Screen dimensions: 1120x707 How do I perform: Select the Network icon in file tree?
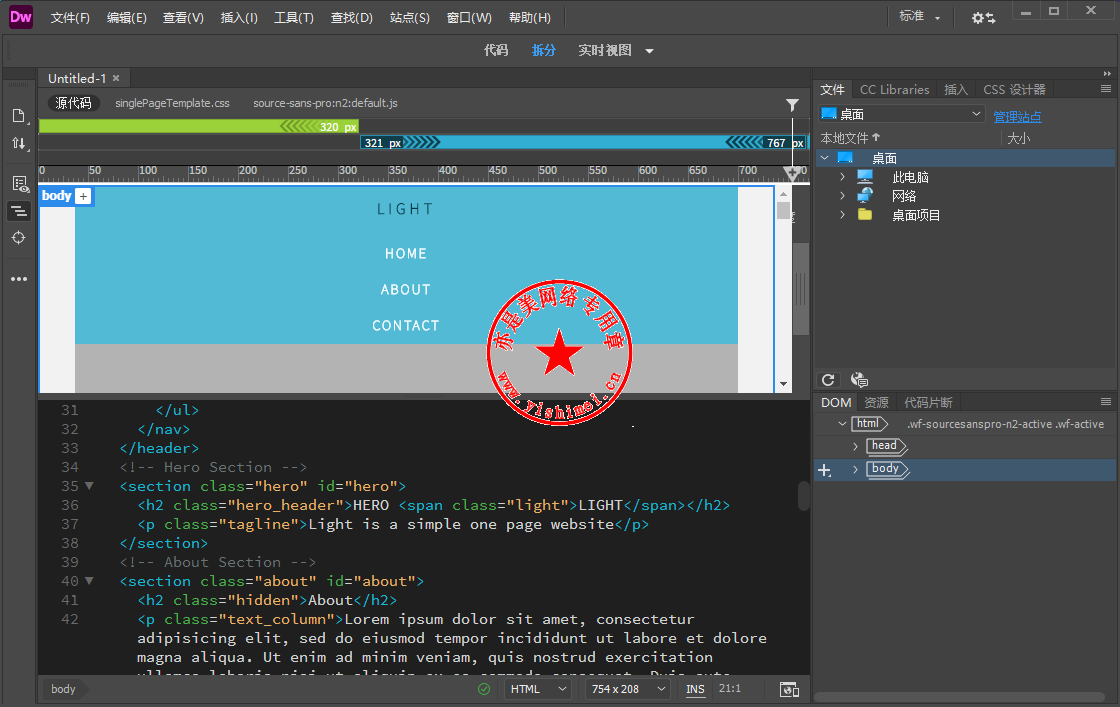coord(865,196)
